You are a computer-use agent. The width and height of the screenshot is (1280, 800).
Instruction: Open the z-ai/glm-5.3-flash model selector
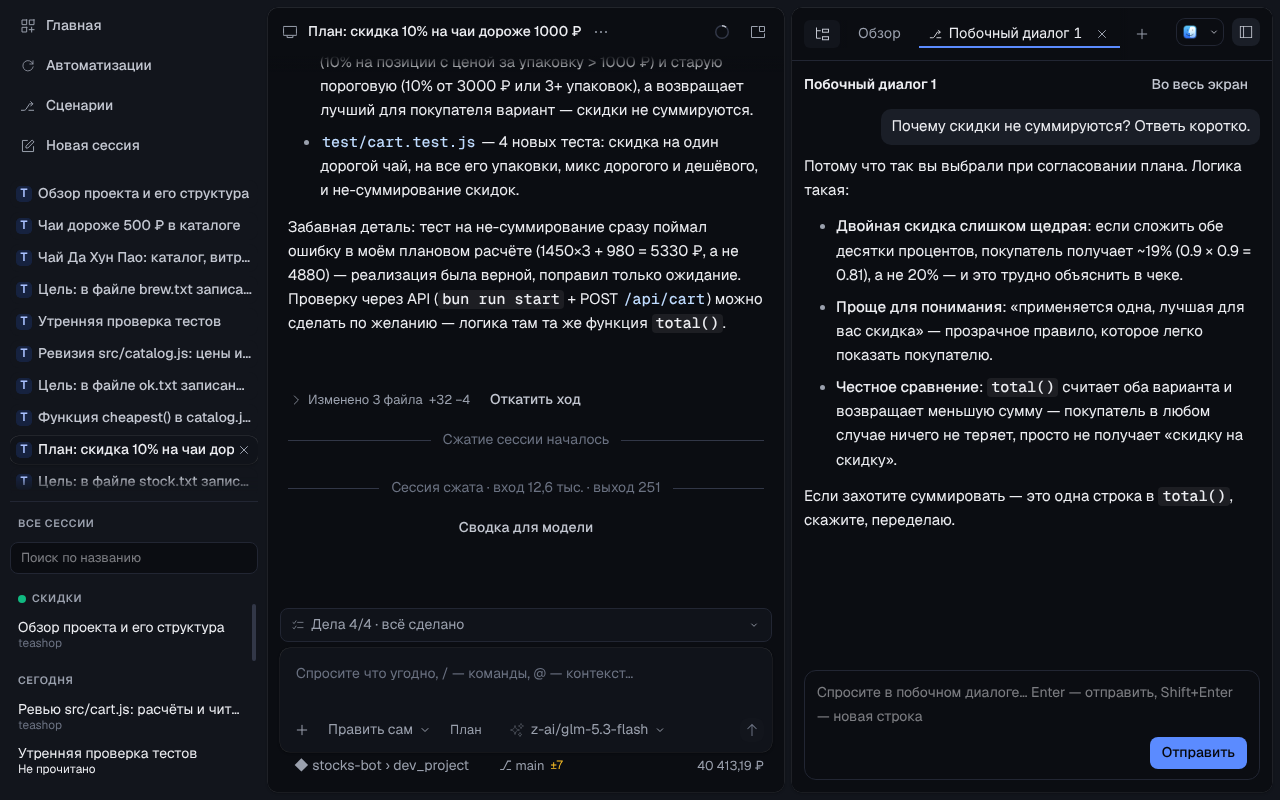[x=588, y=730]
